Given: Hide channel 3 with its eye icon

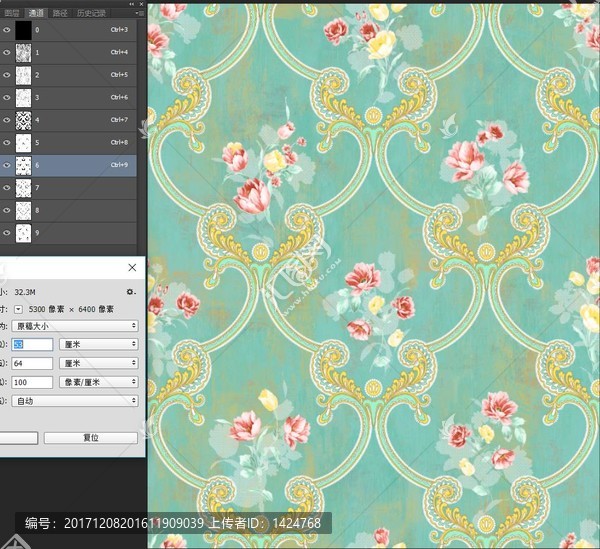Looking at the screenshot, I should tap(7, 98).
